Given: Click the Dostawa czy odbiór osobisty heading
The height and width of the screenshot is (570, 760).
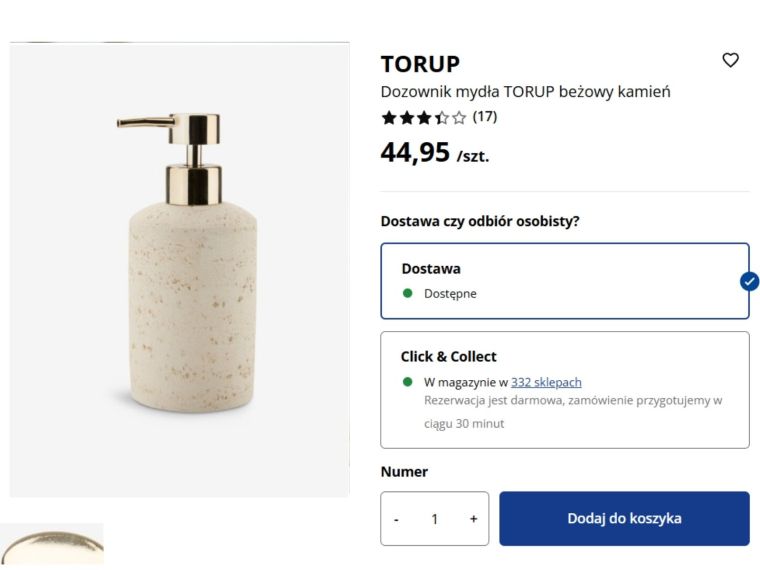Looking at the screenshot, I should (x=479, y=221).
